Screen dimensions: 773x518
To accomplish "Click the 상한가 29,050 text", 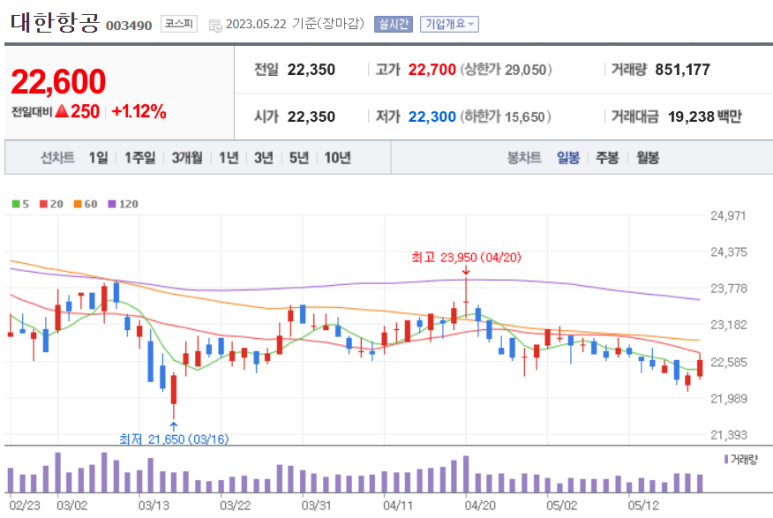I will pos(506,69).
